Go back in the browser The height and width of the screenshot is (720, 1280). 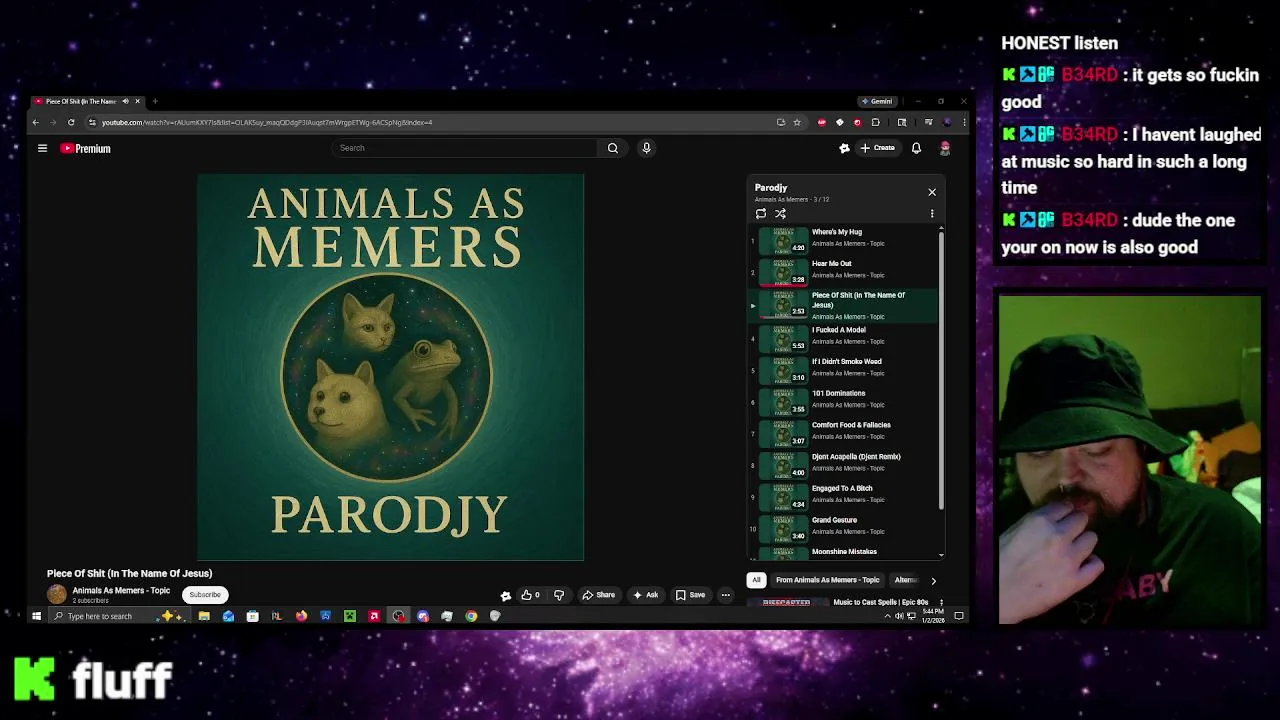(x=36, y=122)
